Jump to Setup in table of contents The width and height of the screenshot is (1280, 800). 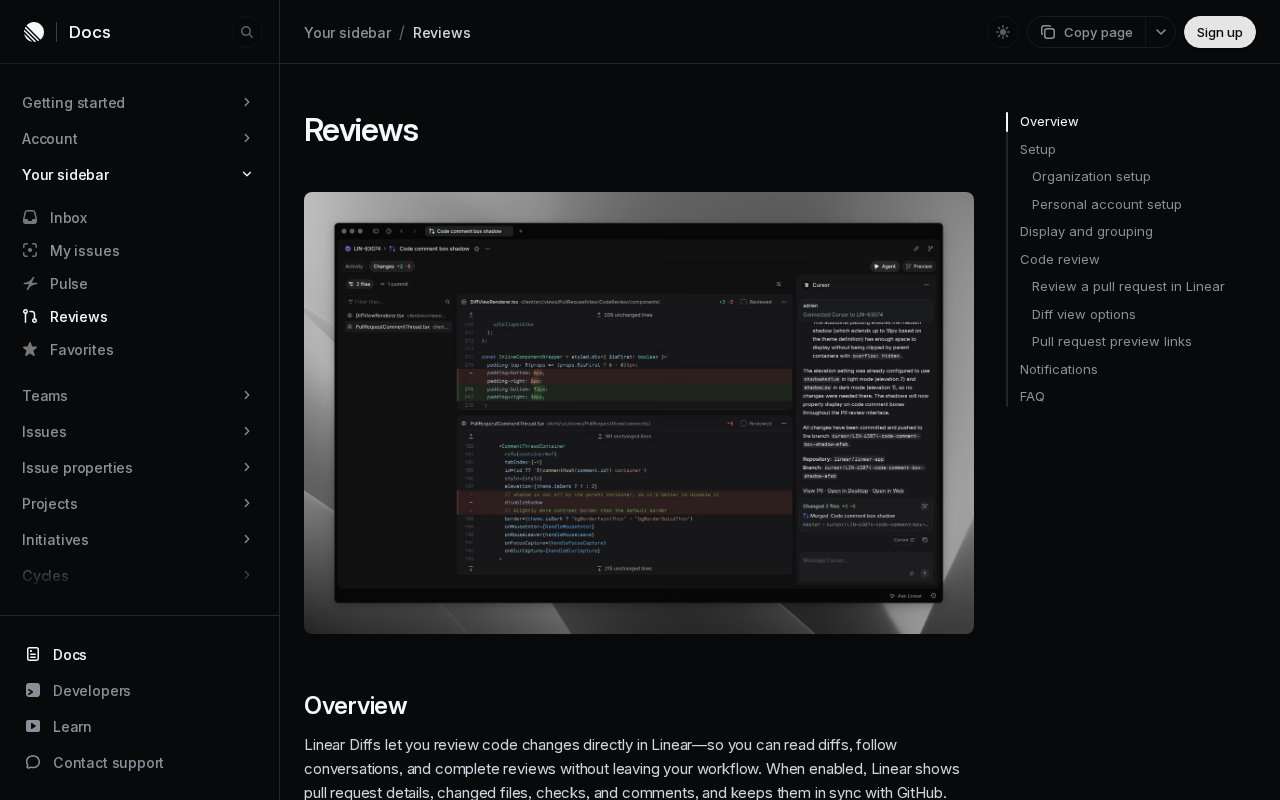(1038, 149)
